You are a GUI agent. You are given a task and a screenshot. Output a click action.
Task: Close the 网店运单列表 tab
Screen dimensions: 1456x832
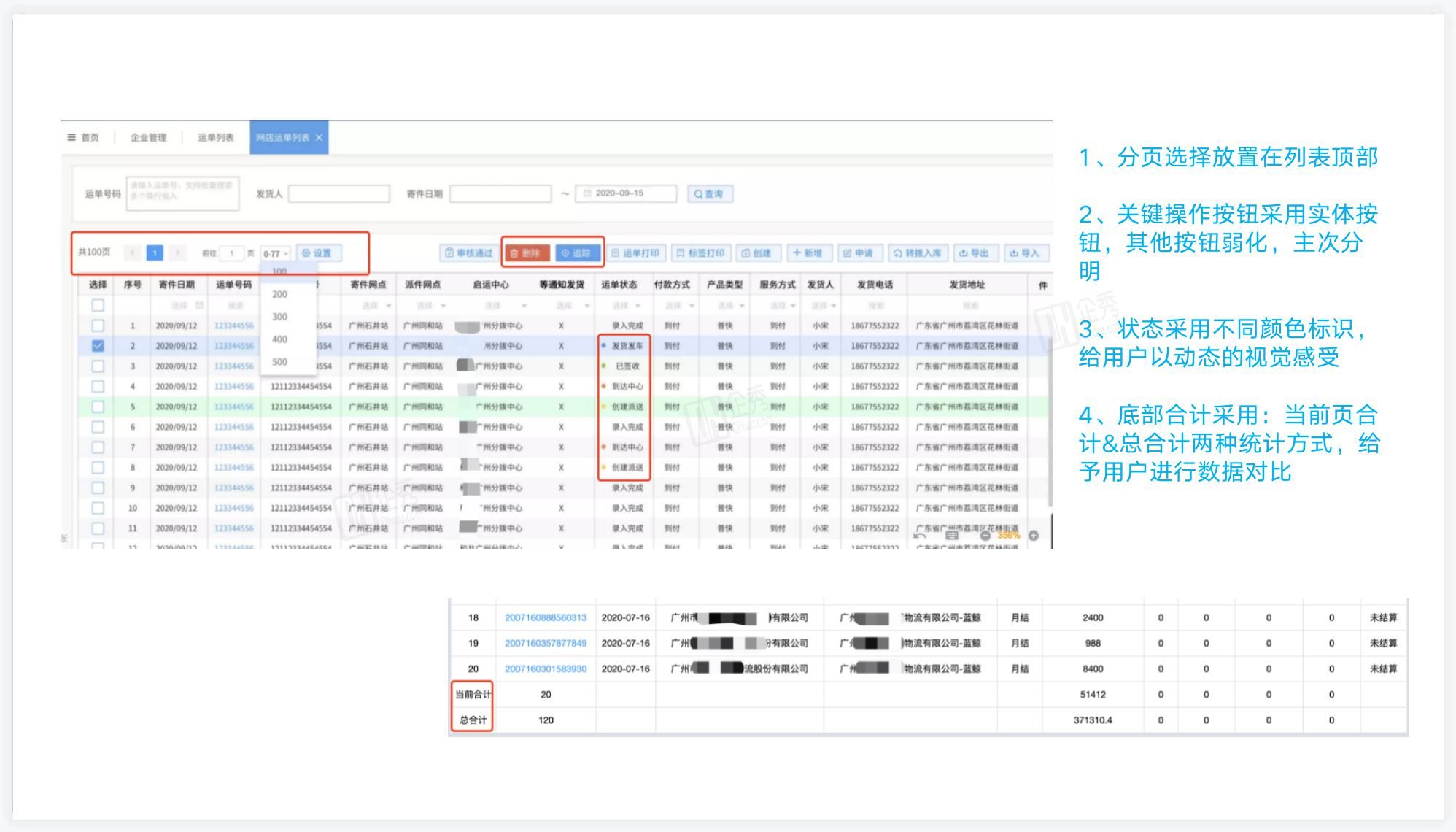(x=319, y=137)
